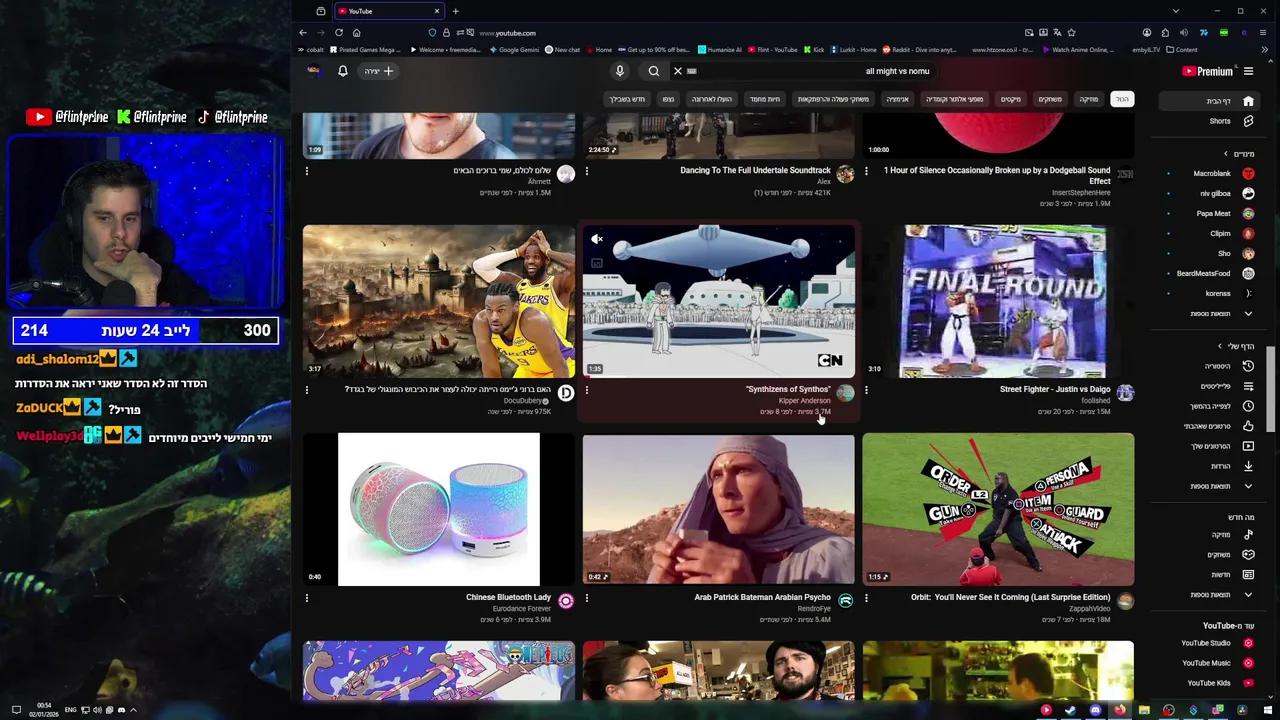The width and height of the screenshot is (1280, 720).
Task: Unmute the Synthizens preview video
Action: point(597,239)
